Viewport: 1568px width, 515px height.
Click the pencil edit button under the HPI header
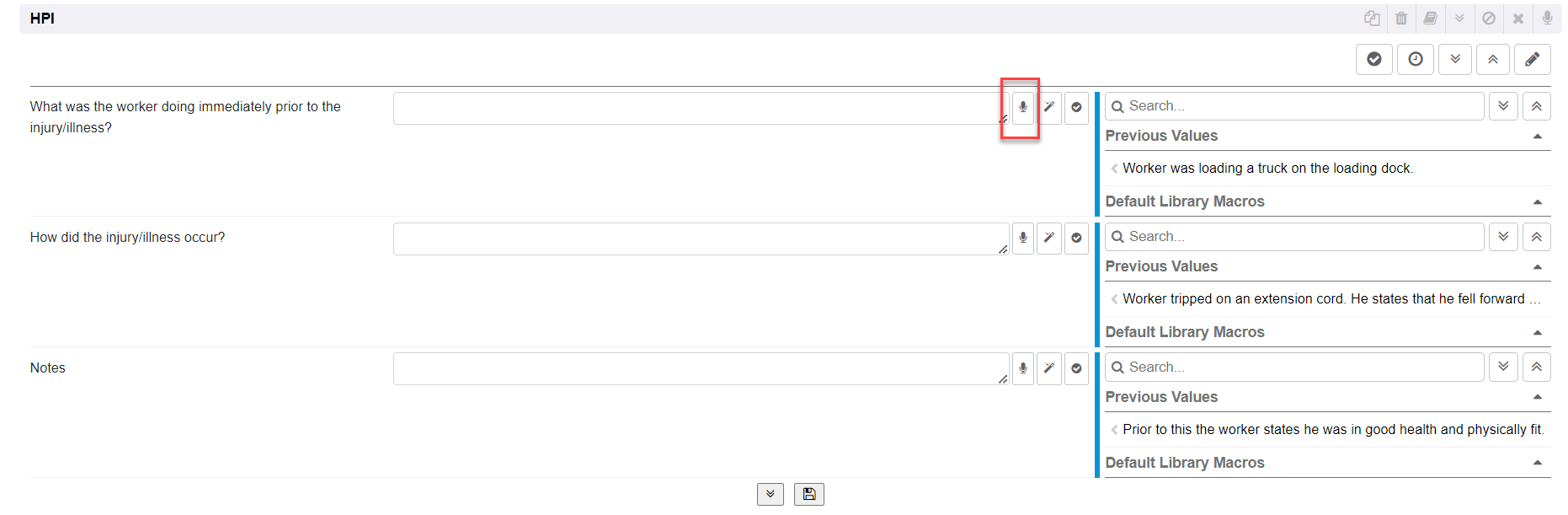[x=1532, y=59]
